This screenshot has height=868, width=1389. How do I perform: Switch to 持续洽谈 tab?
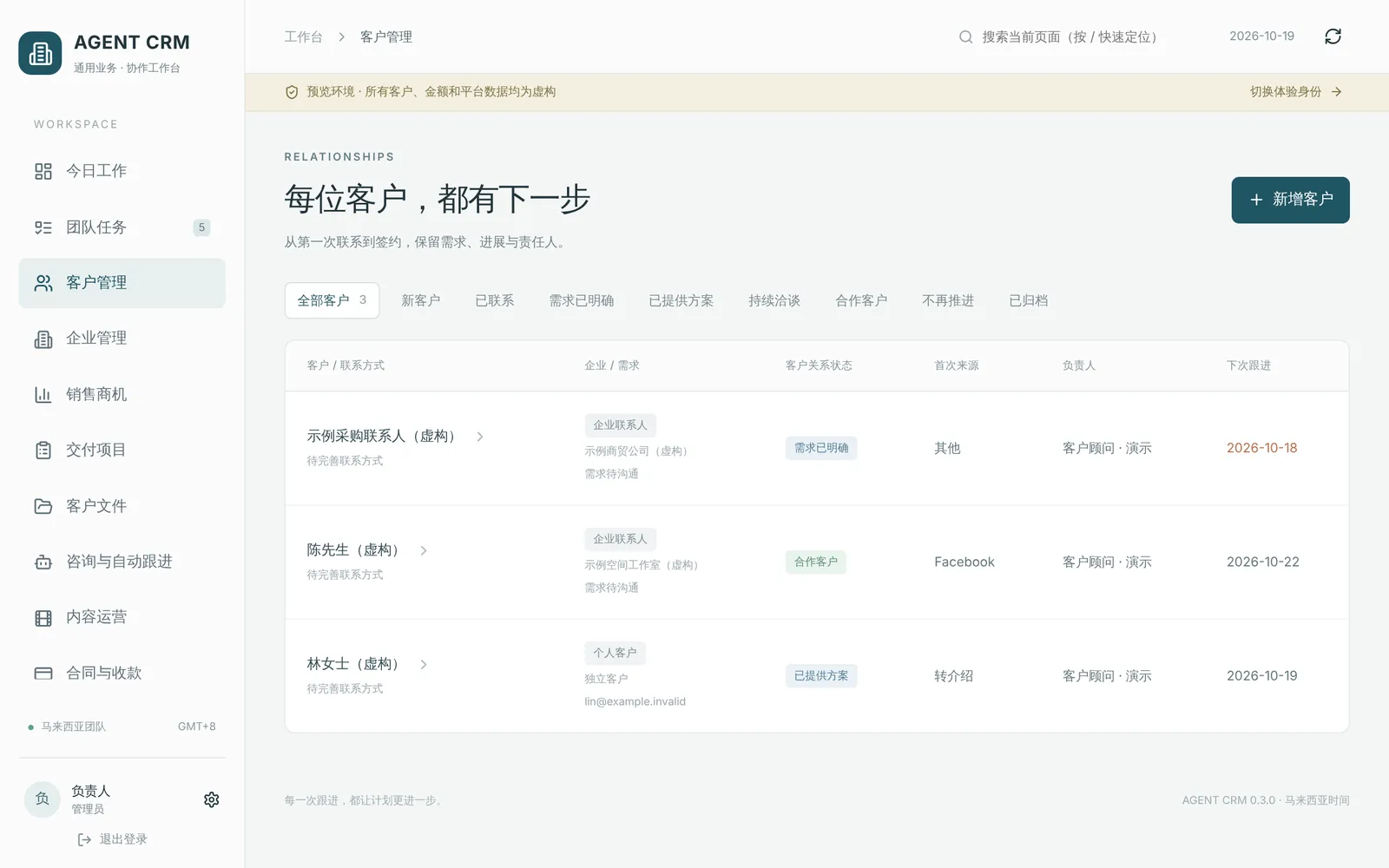coord(774,300)
